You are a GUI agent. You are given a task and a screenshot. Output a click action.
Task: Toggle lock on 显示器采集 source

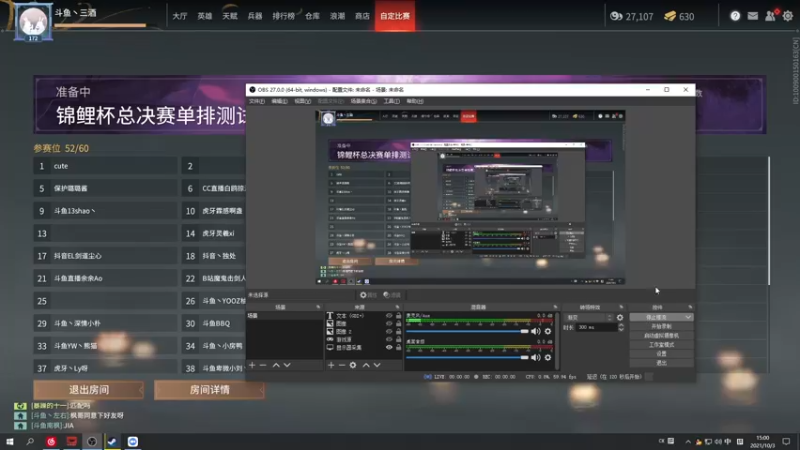tap(398, 347)
